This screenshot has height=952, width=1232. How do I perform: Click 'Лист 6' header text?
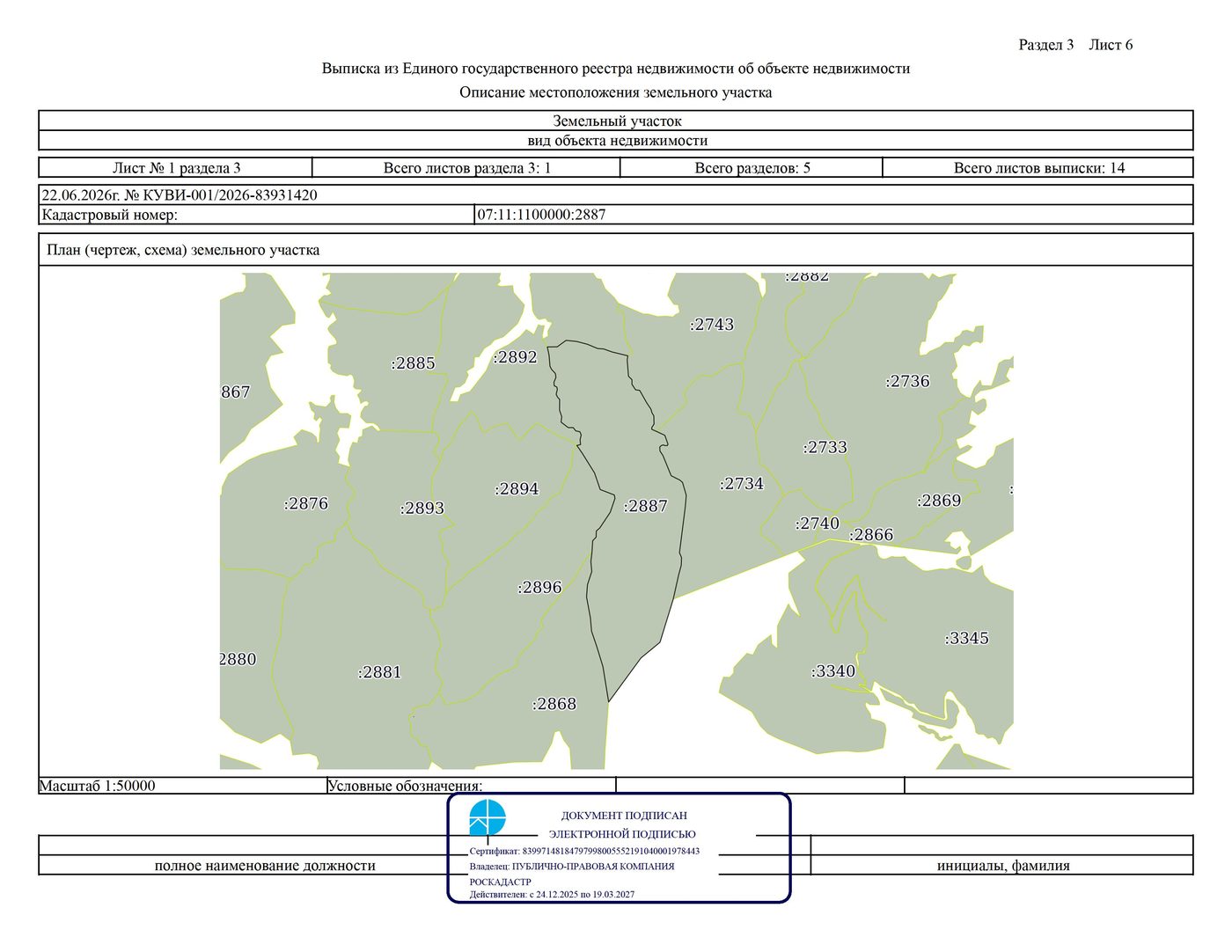[x=1111, y=45]
